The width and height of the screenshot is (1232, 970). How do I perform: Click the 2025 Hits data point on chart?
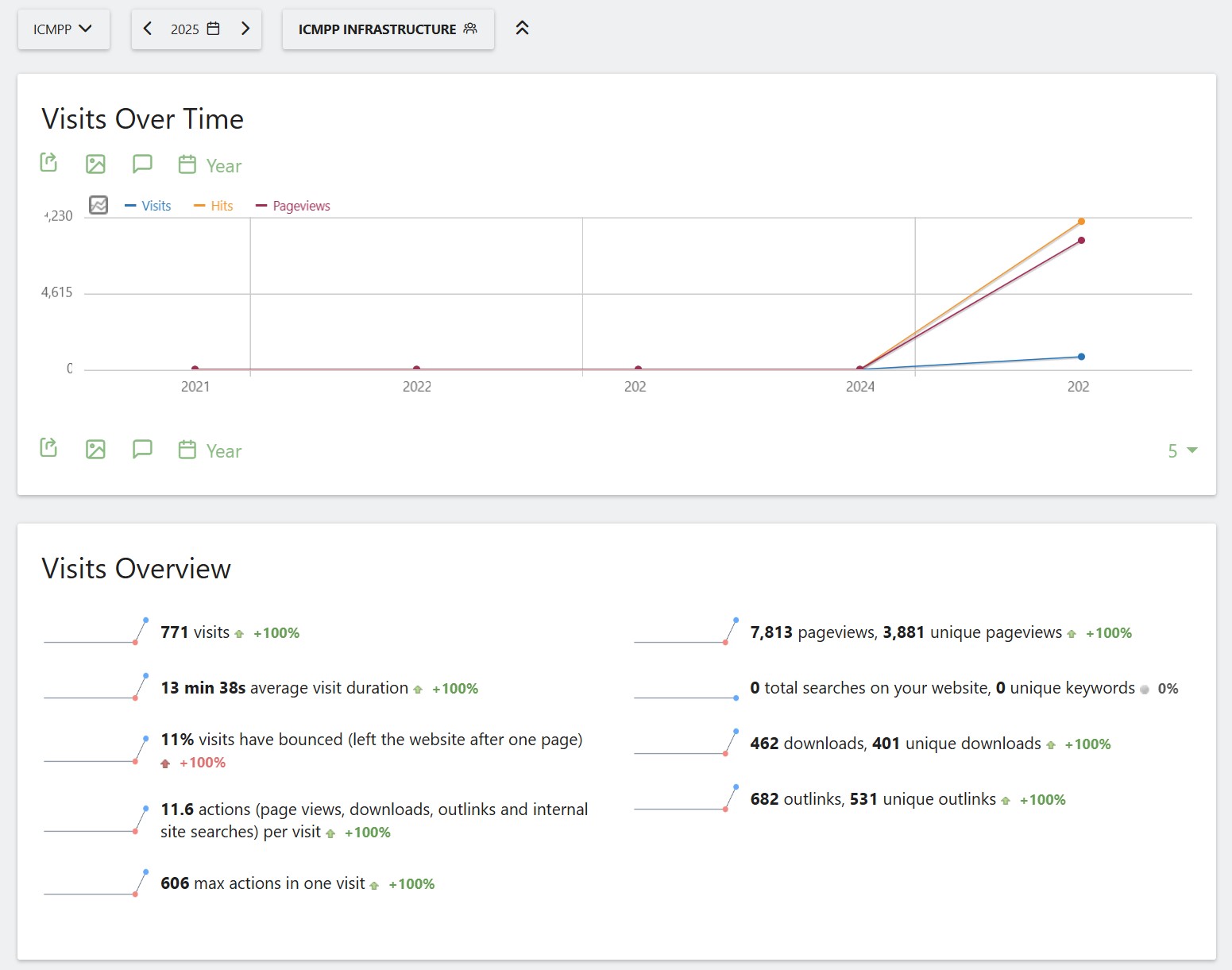[1081, 222]
